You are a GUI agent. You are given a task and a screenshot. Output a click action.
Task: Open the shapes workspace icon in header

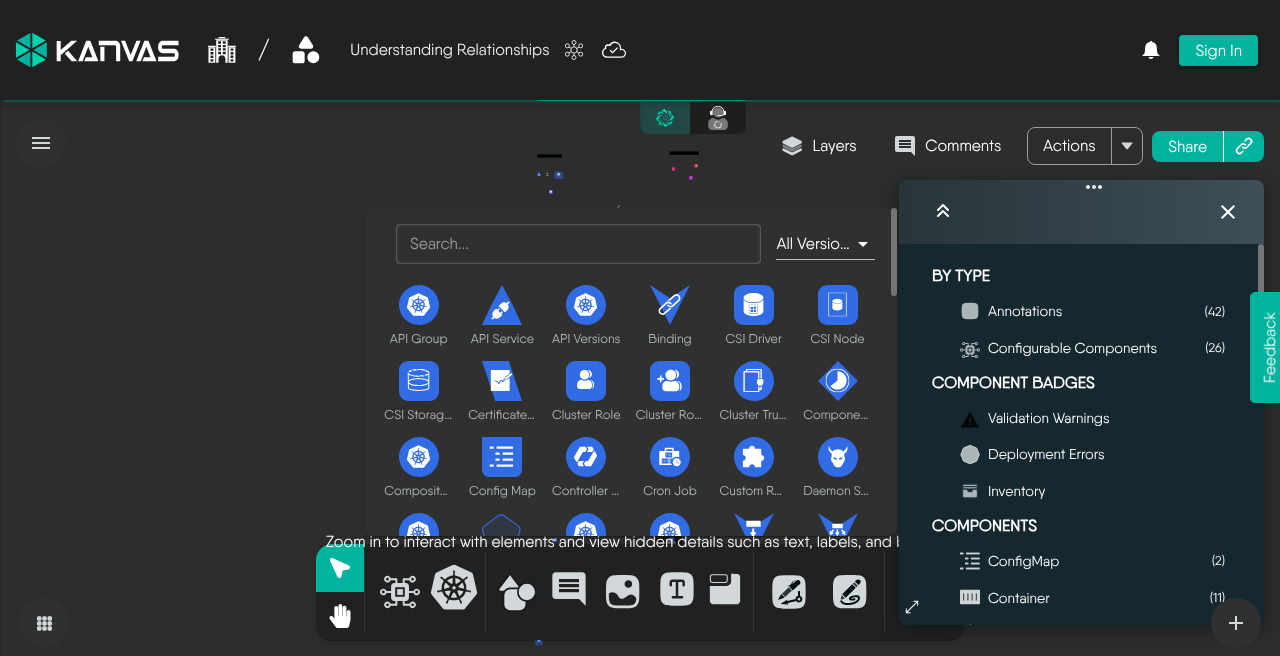[306, 50]
